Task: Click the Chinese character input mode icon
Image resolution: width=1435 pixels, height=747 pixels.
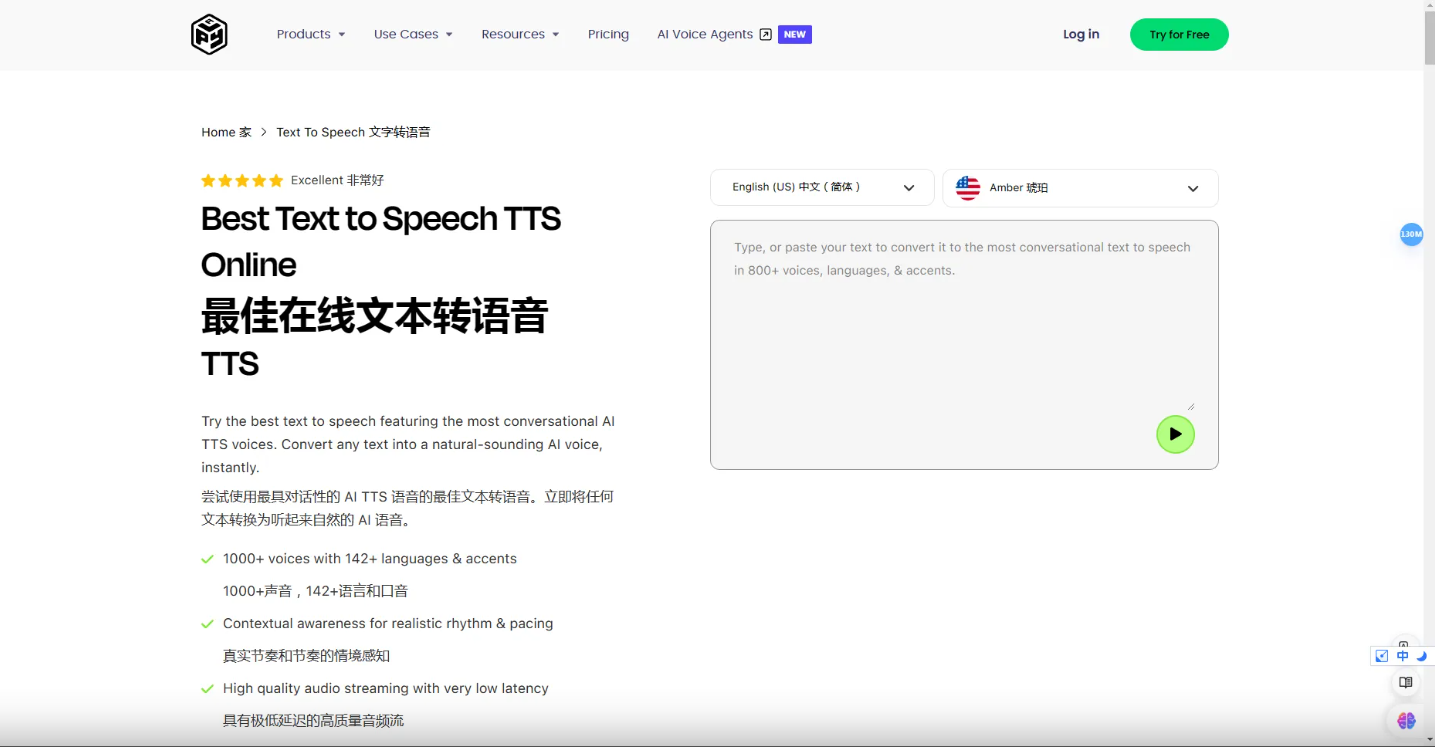Action: [x=1402, y=656]
